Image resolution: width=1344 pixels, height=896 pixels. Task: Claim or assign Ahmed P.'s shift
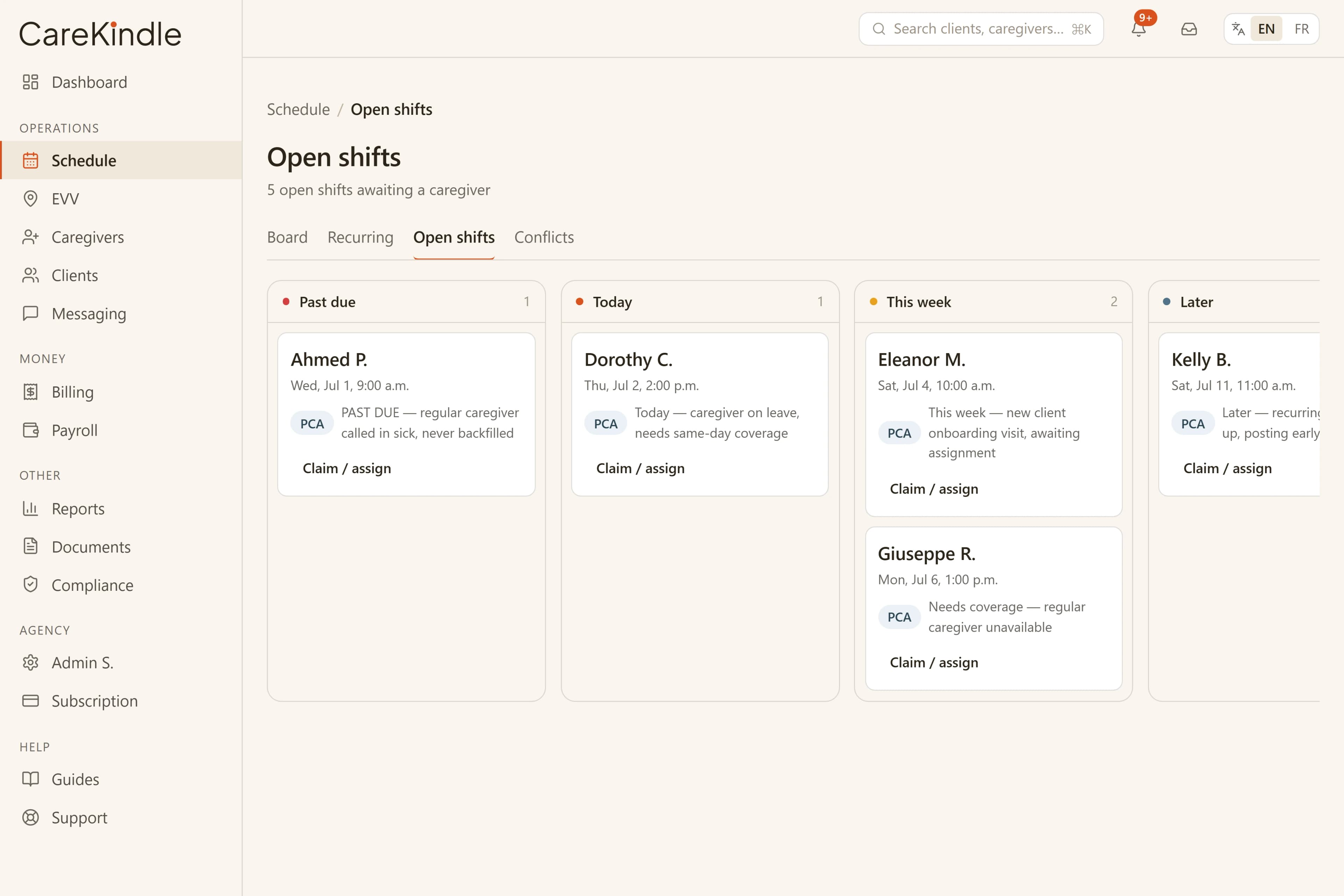click(347, 469)
